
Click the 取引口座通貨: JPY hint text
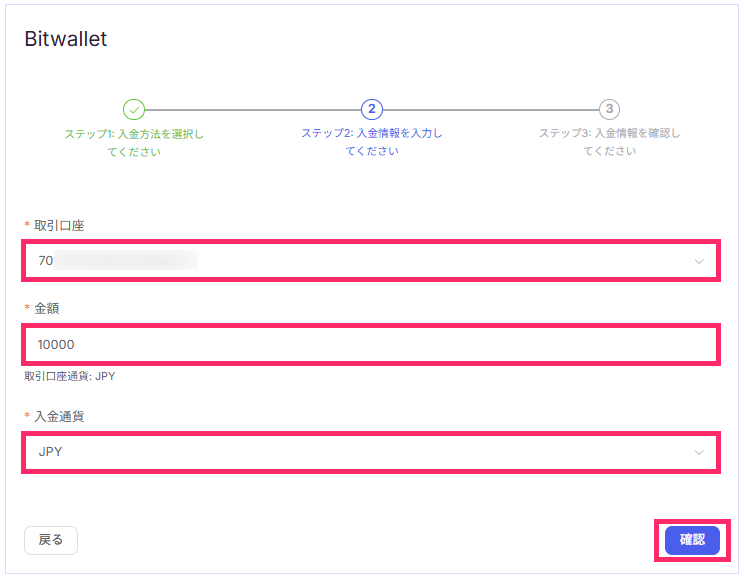click(x=70, y=376)
